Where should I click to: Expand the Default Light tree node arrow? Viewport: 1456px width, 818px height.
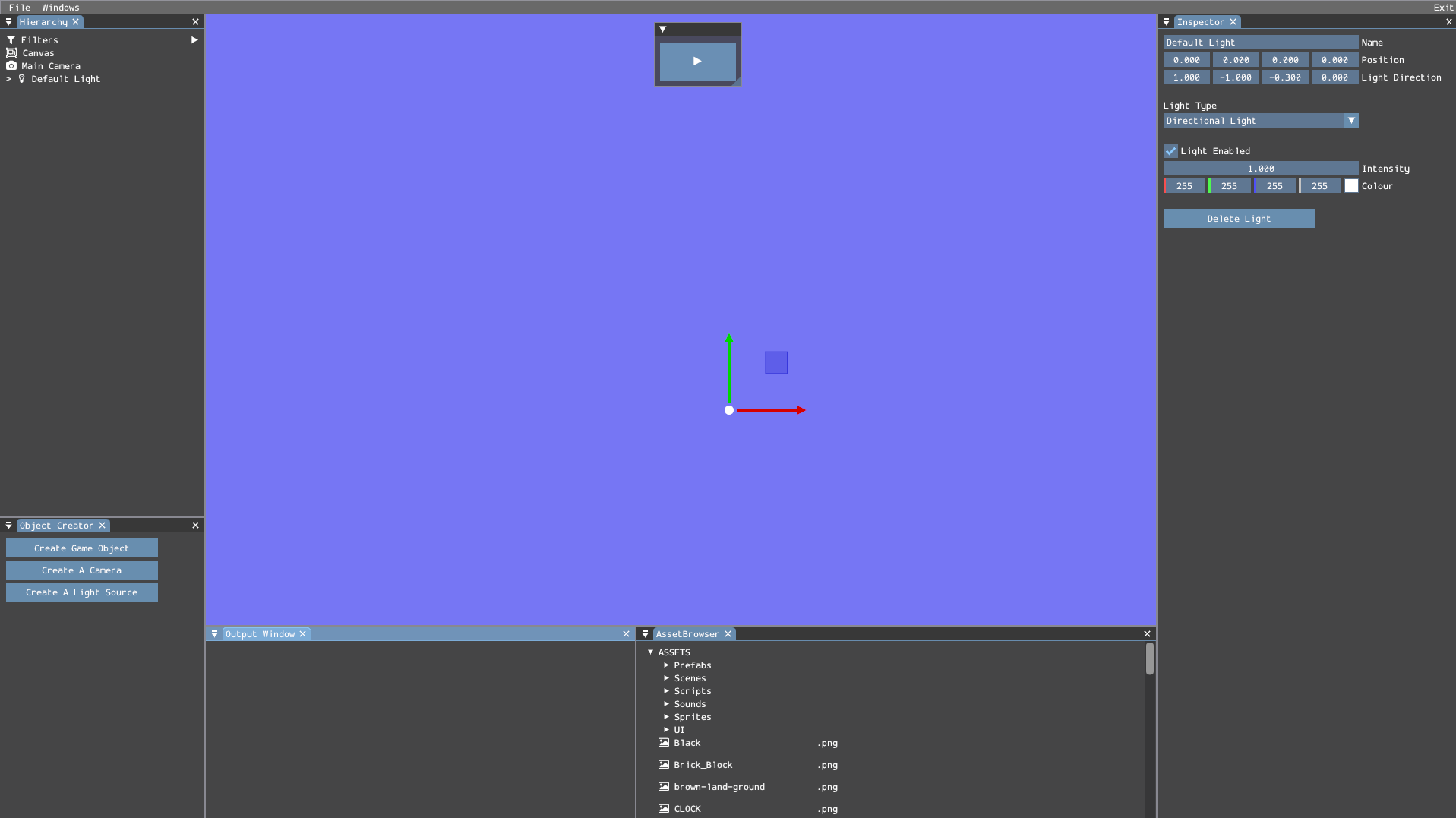(9, 78)
